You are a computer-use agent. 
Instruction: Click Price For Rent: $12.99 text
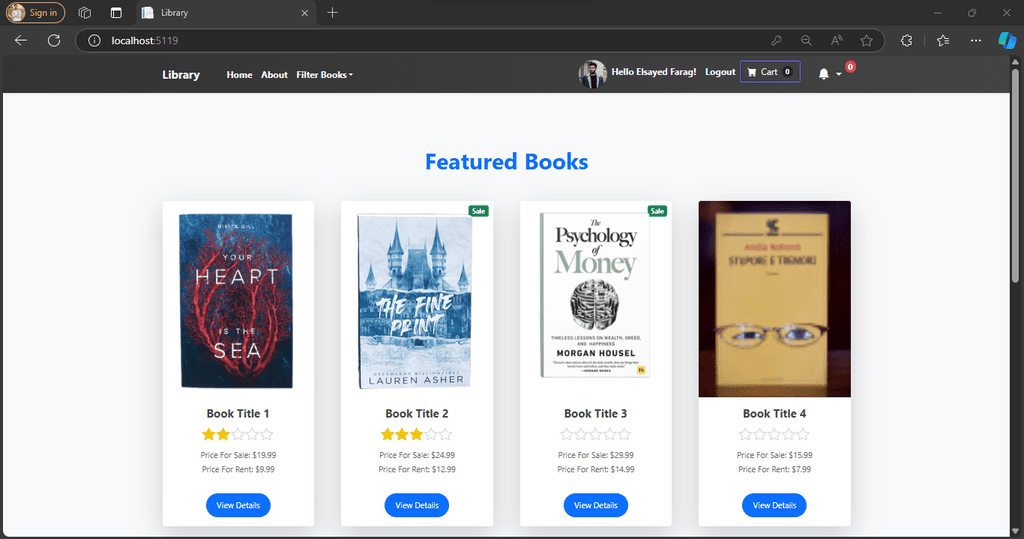417,469
